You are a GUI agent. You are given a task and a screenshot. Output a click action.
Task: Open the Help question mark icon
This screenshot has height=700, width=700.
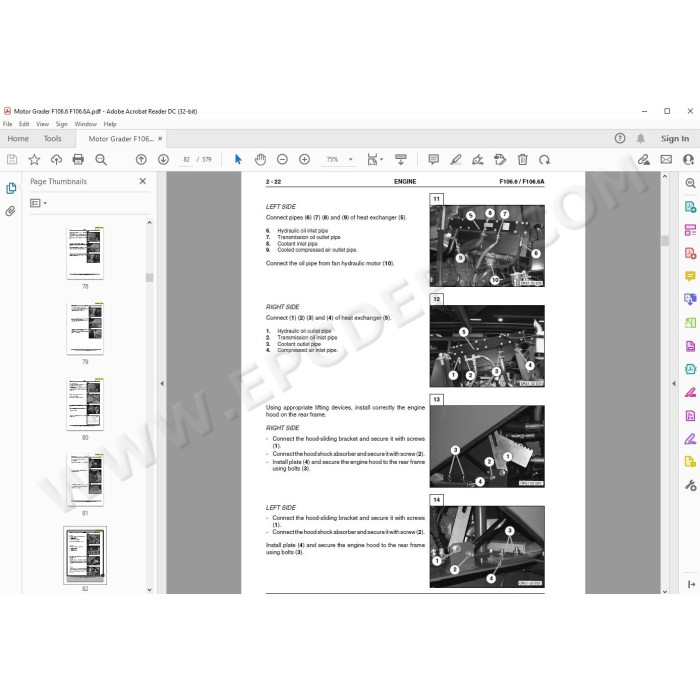620,138
